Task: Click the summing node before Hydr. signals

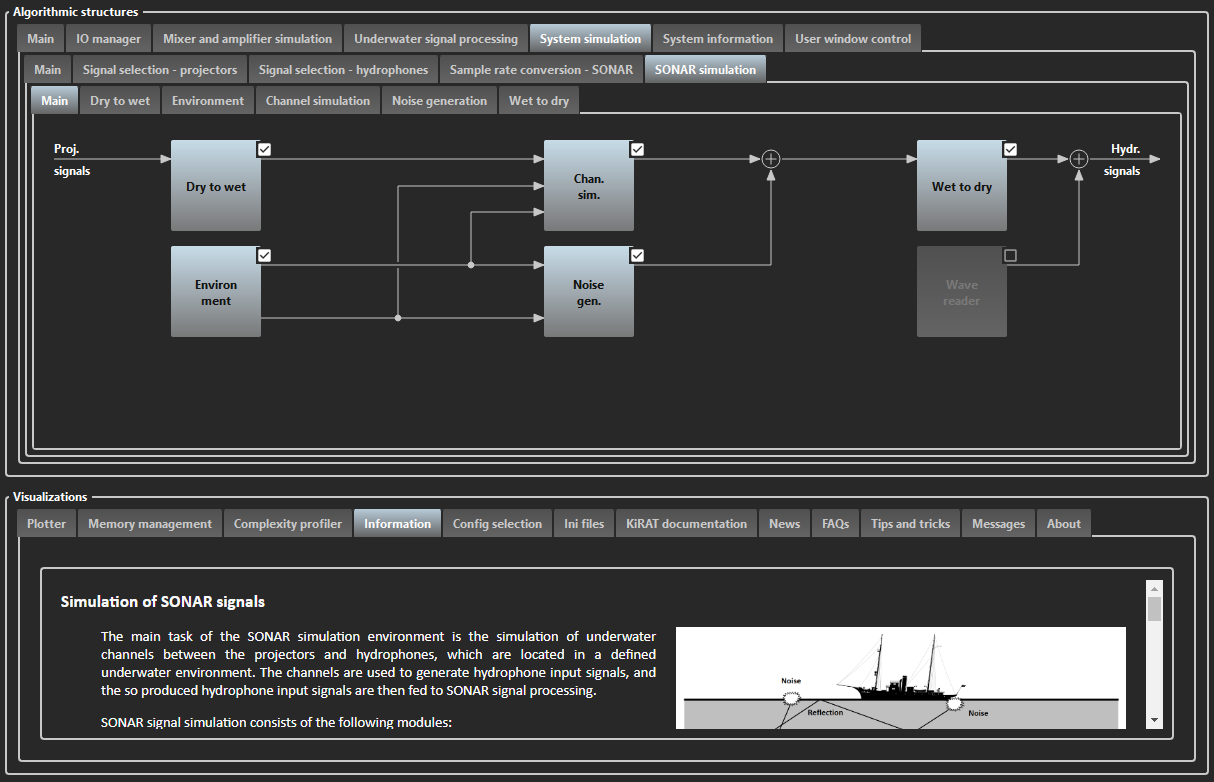Action: pos(1079,159)
